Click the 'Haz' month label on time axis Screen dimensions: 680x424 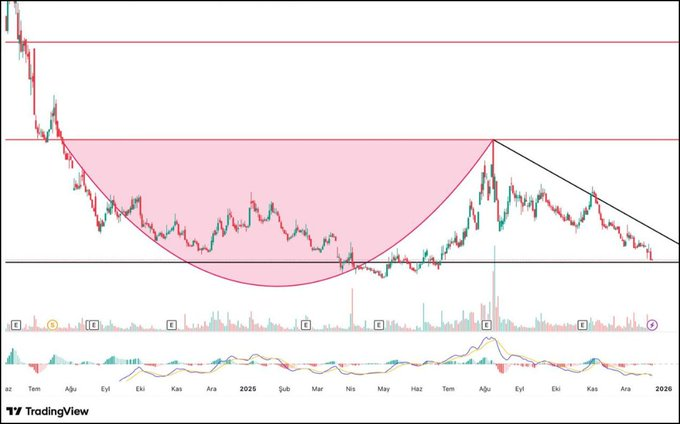(x=417, y=389)
